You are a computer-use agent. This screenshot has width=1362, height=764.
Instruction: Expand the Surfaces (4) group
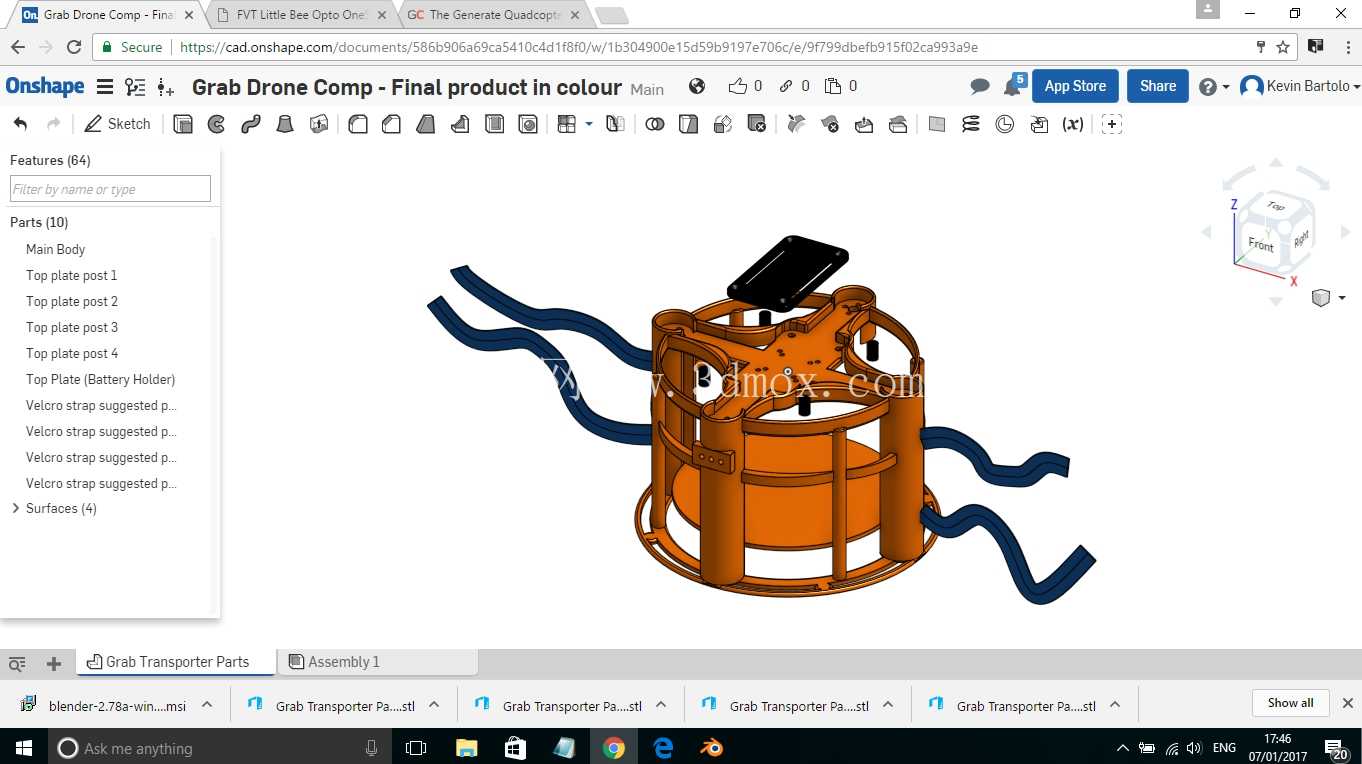[15, 508]
